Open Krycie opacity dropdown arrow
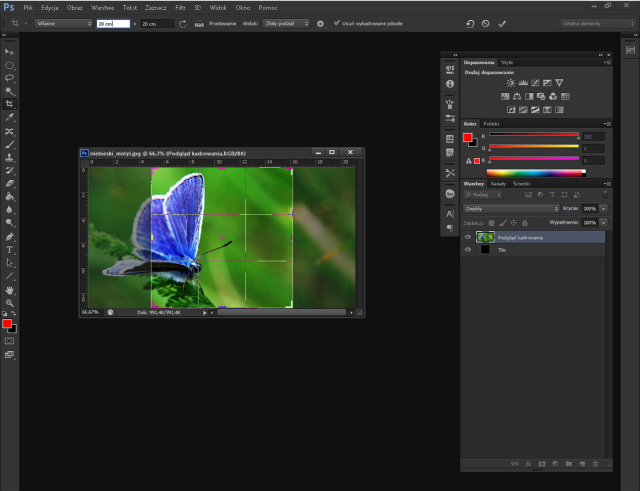 604,209
